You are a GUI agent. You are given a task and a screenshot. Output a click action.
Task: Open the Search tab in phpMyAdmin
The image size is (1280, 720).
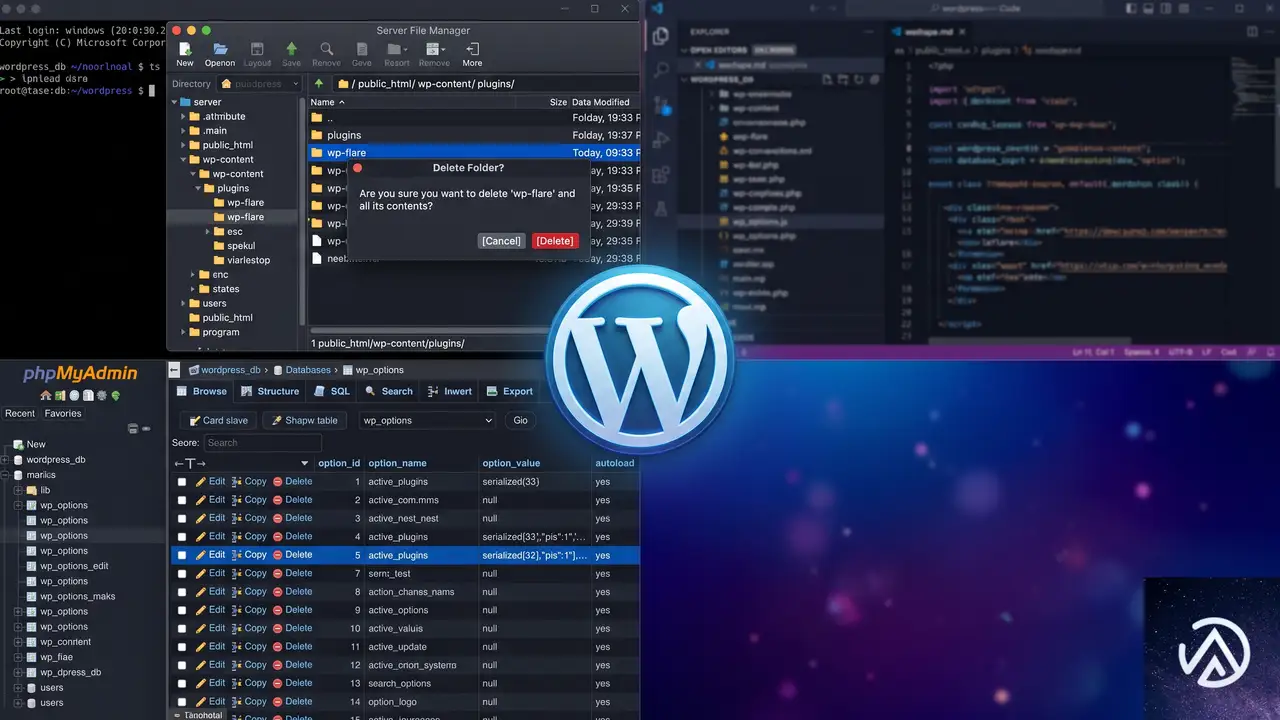pos(389,391)
